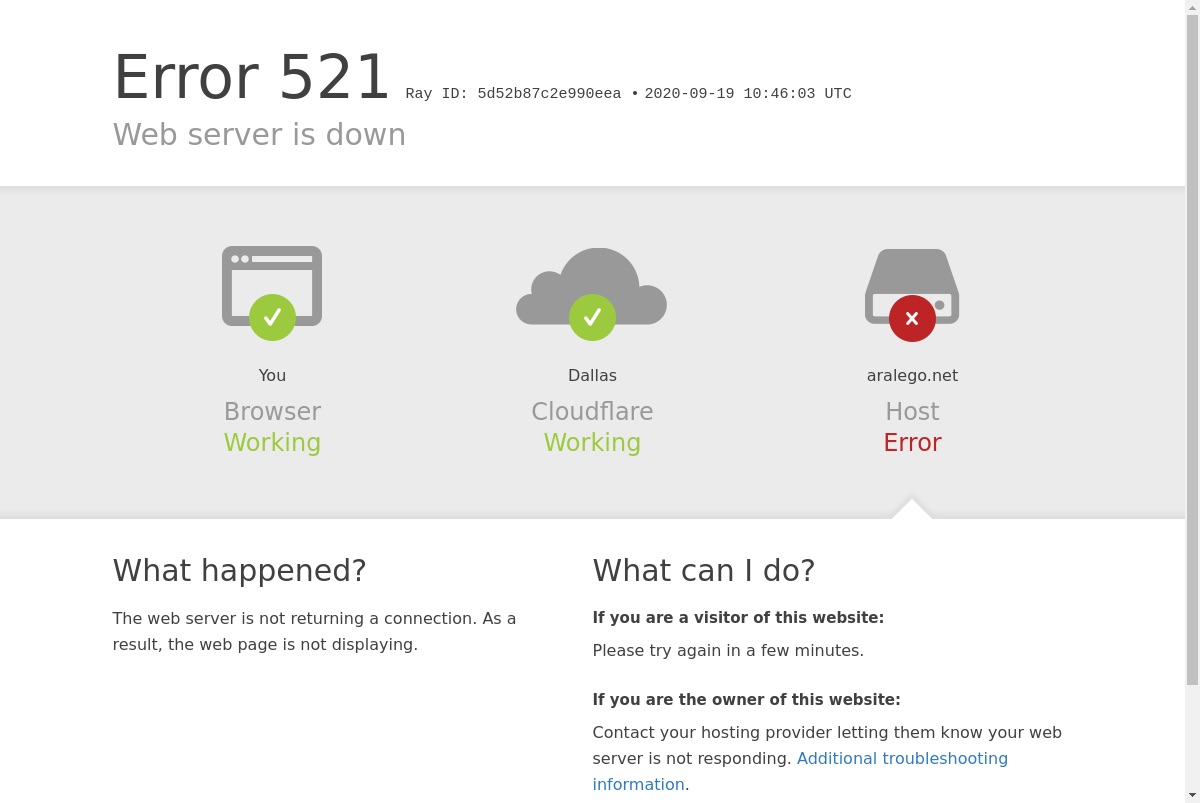
Task: Click the timestamp '2020-09-19 10:46:03 UTC'
Action: [748, 94]
